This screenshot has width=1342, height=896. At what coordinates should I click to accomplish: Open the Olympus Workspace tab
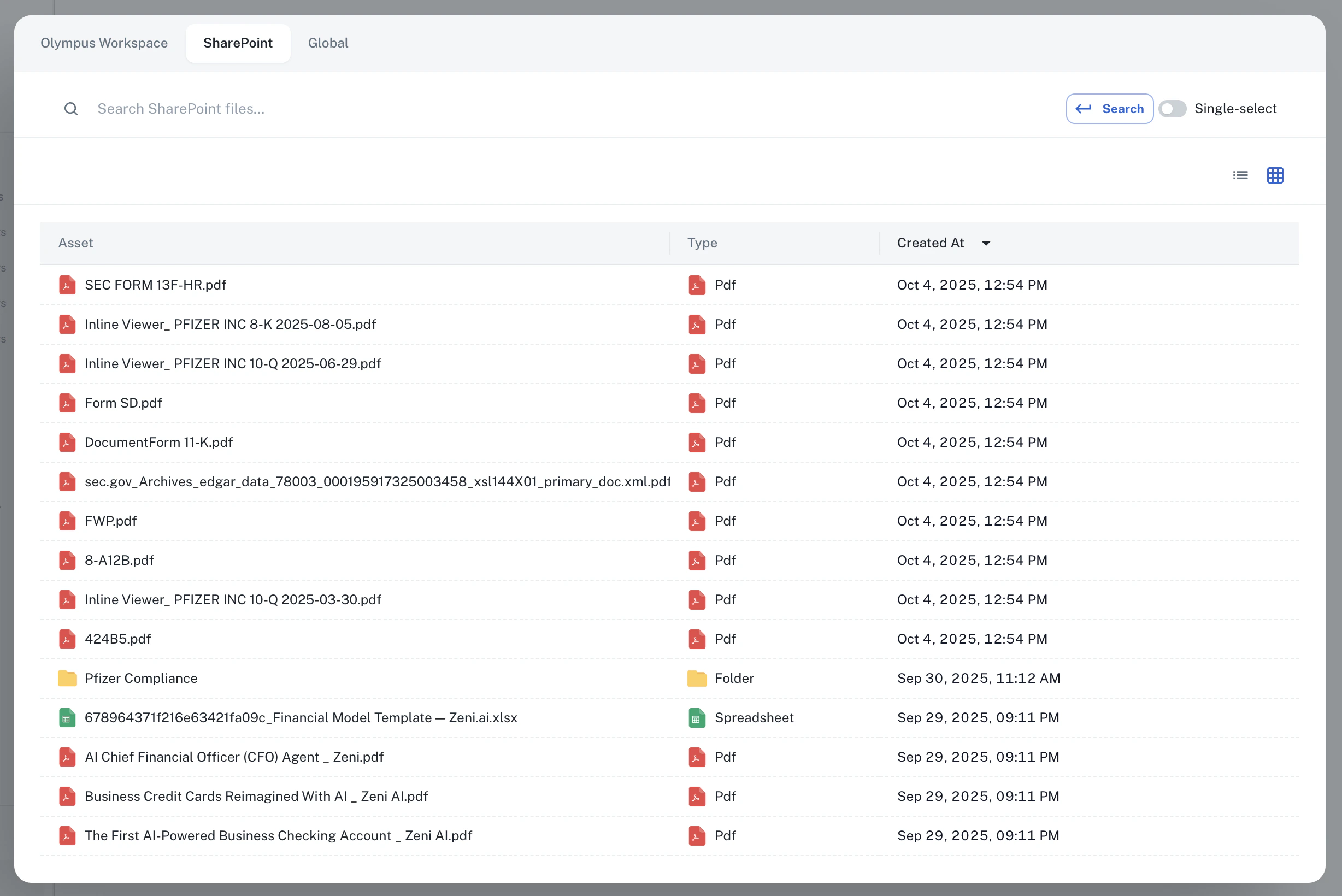104,43
